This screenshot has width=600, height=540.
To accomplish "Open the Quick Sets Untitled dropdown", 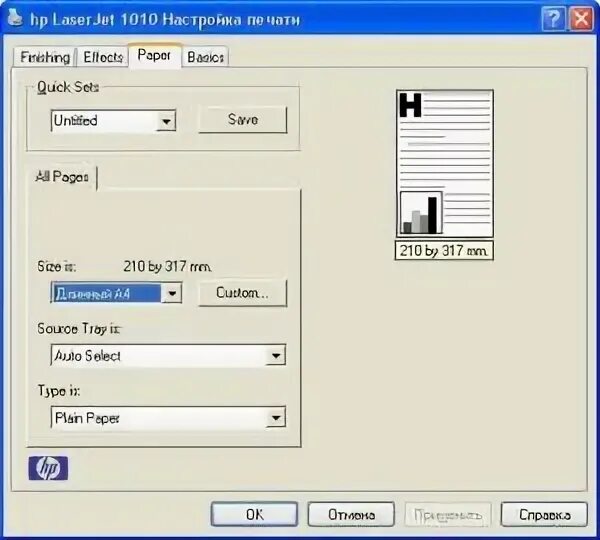I will (113, 121).
